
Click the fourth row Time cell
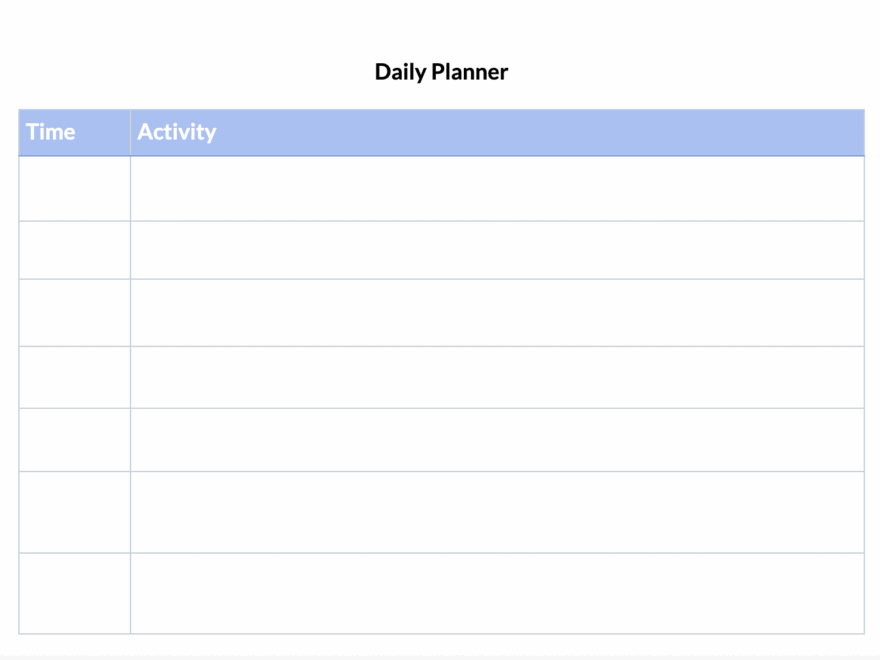click(74, 377)
